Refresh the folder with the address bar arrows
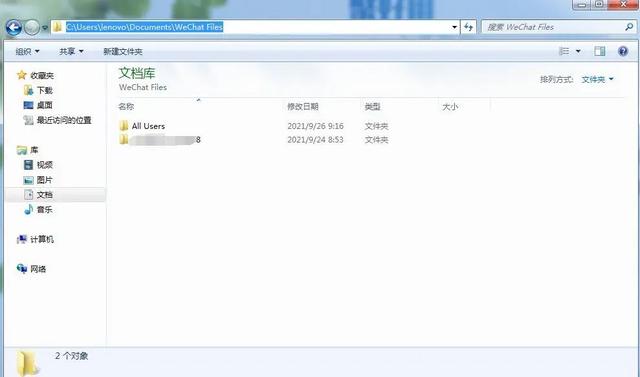The width and height of the screenshot is (640, 377). point(468,27)
